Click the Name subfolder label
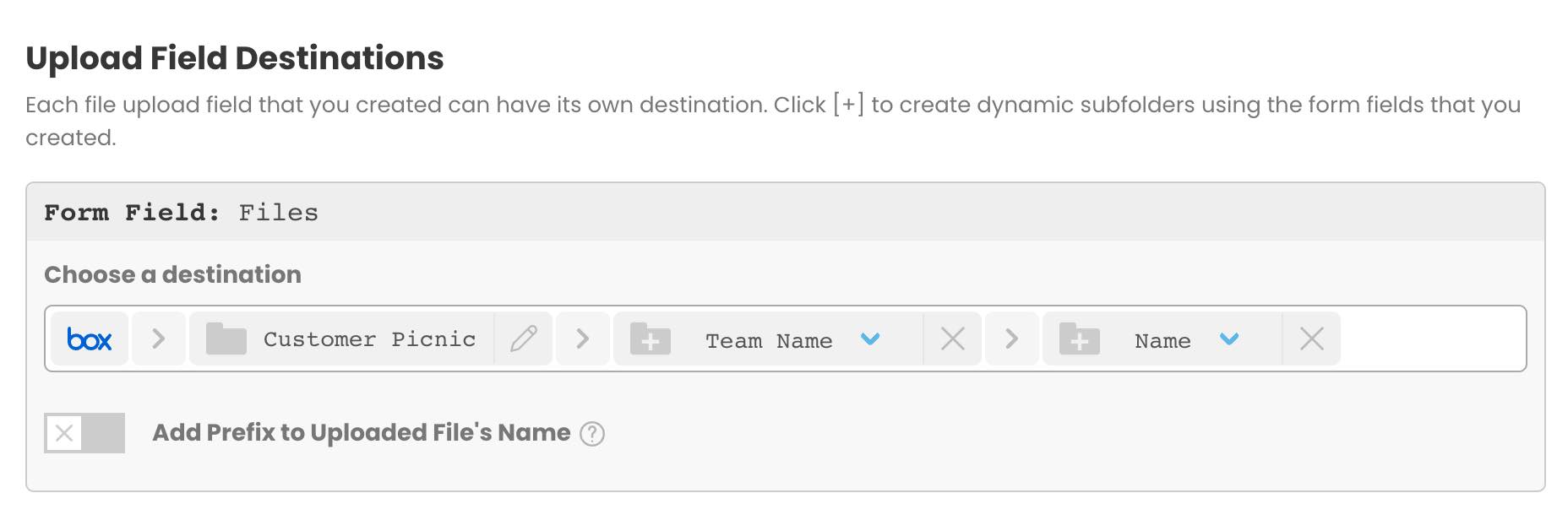This screenshot has width=1568, height=520. click(1162, 341)
